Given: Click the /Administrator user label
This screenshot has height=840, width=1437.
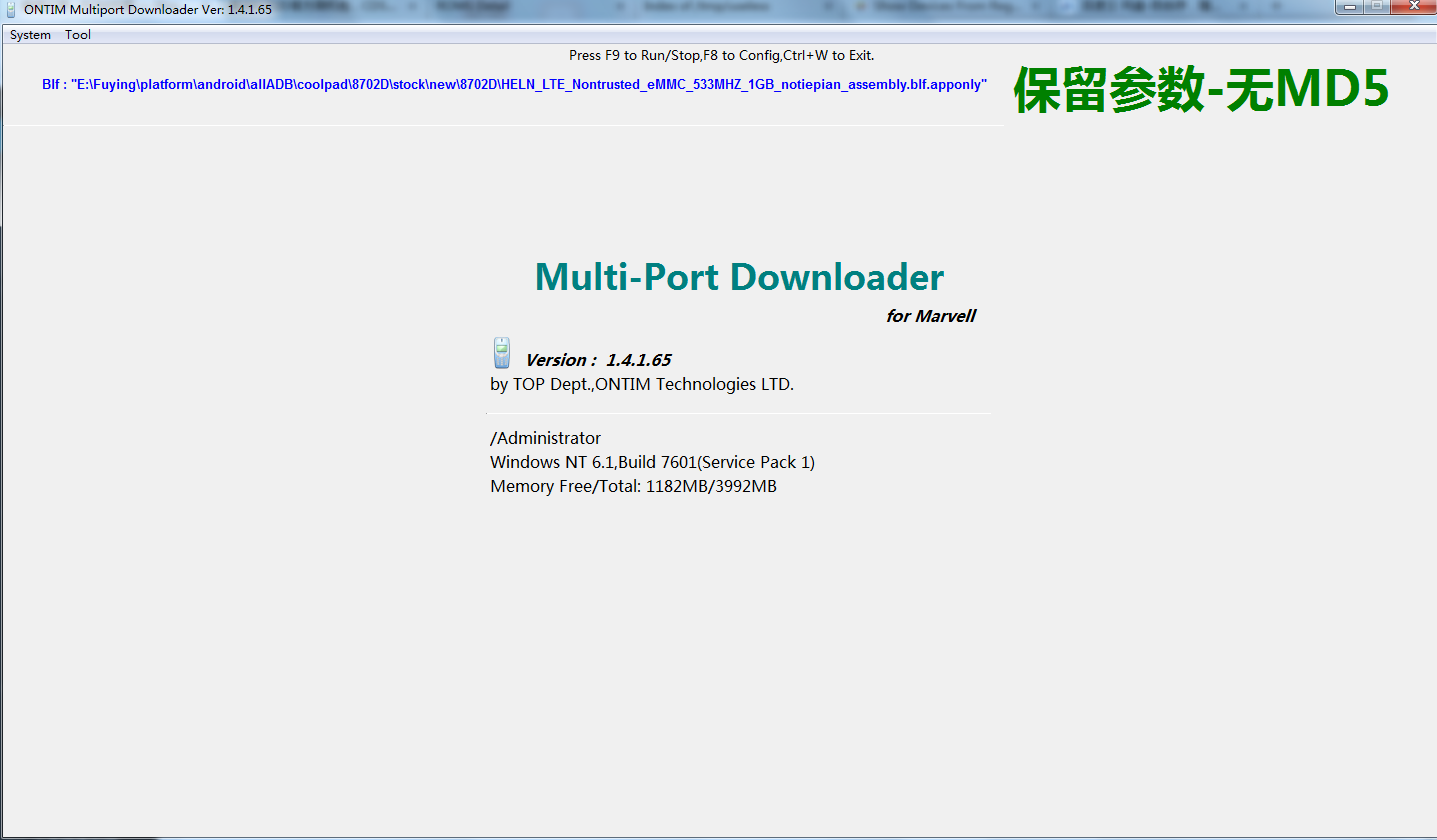Looking at the screenshot, I should pos(545,438).
